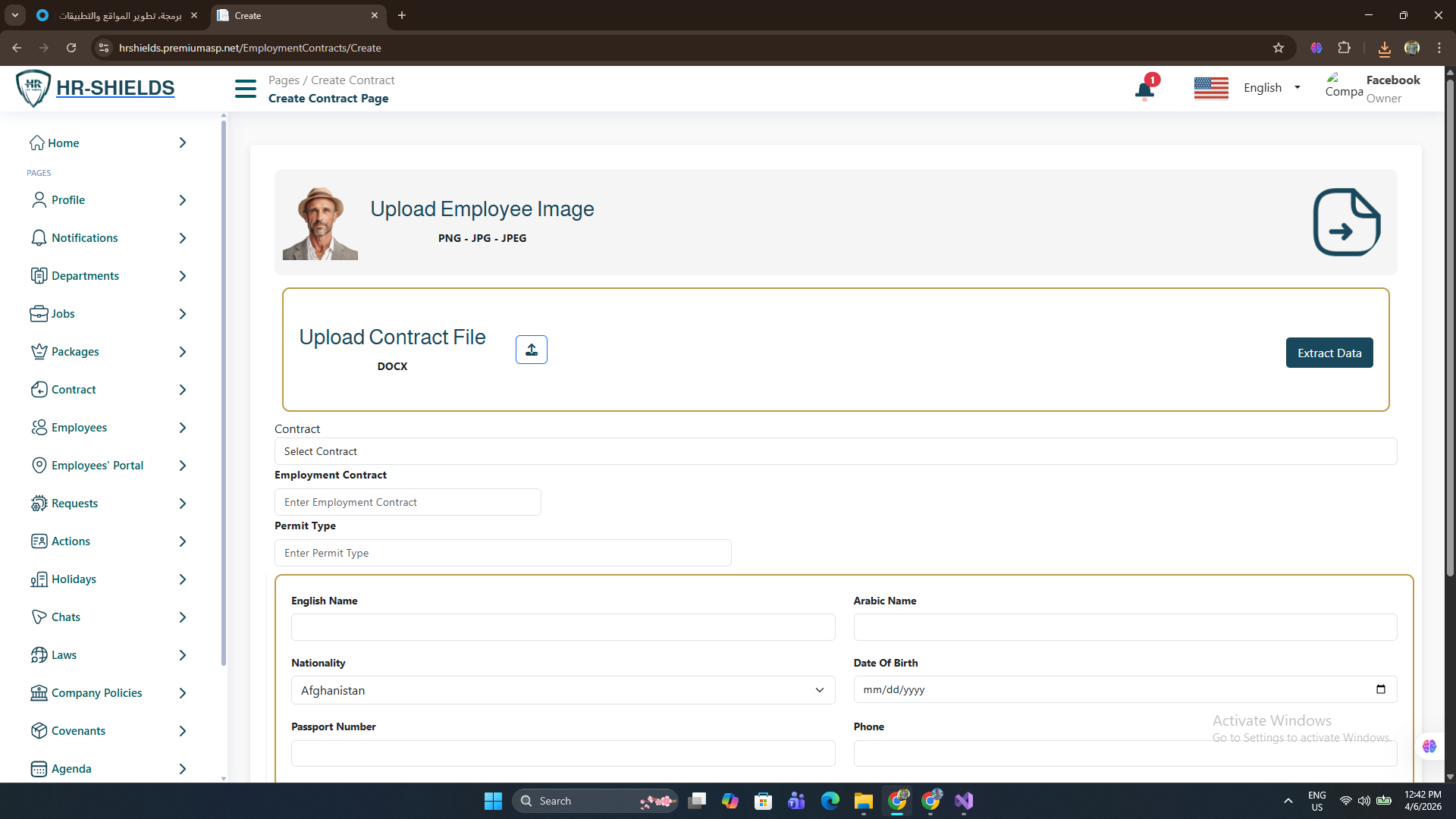The height and width of the screenshot is (819, 1456).
Task: Open the Company Policies menu item
Action: click(x=96, y=693)
